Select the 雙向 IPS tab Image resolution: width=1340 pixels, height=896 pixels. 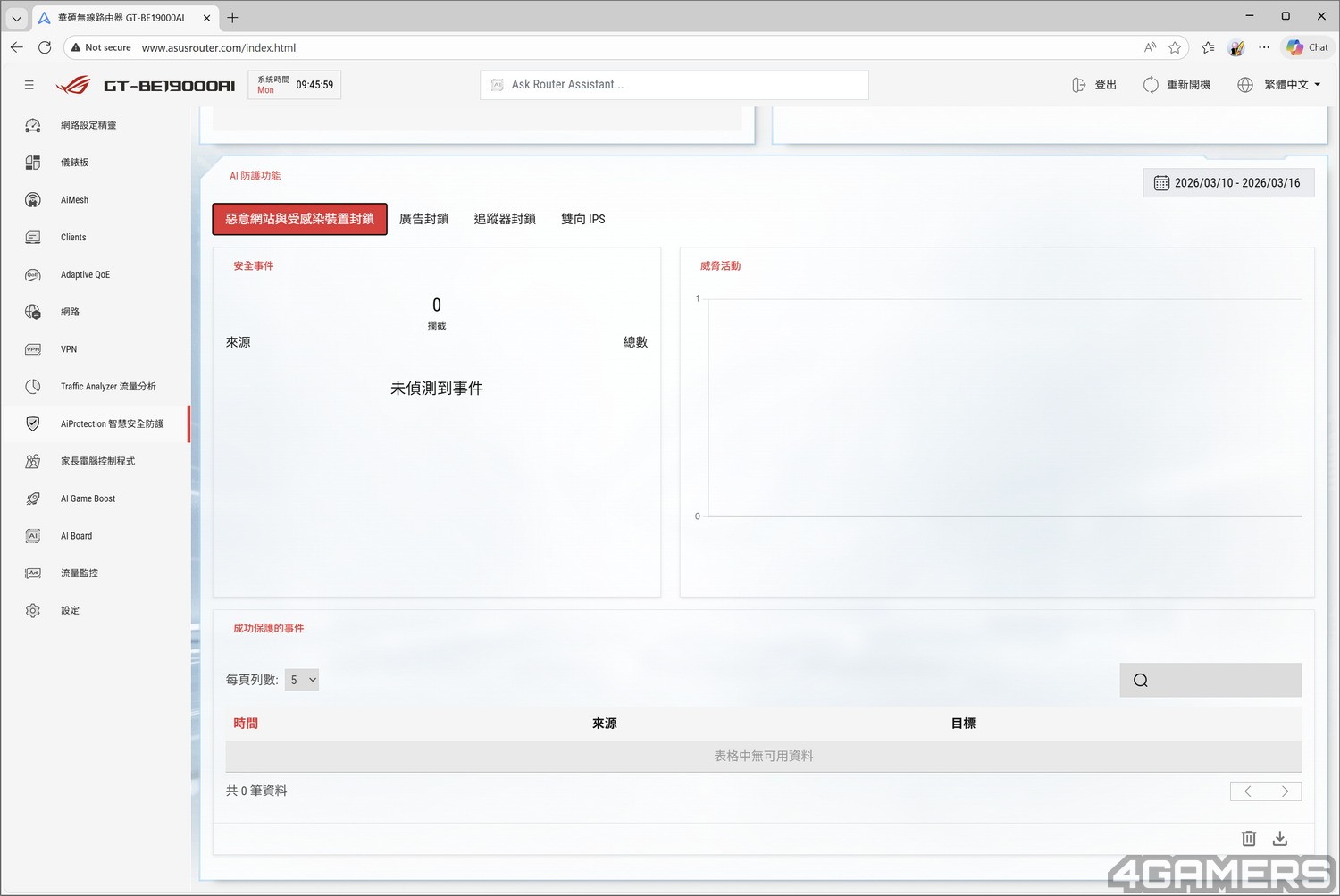[582, 219]
